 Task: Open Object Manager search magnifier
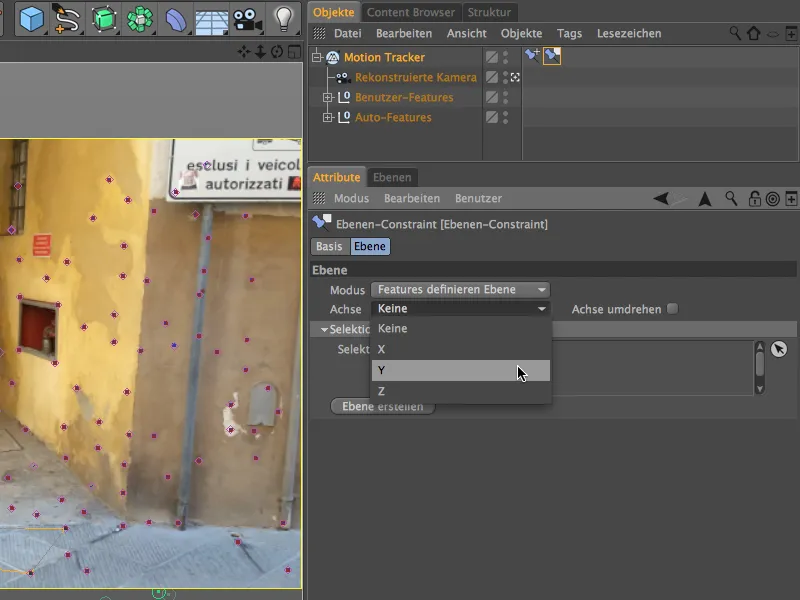point(735,34)
